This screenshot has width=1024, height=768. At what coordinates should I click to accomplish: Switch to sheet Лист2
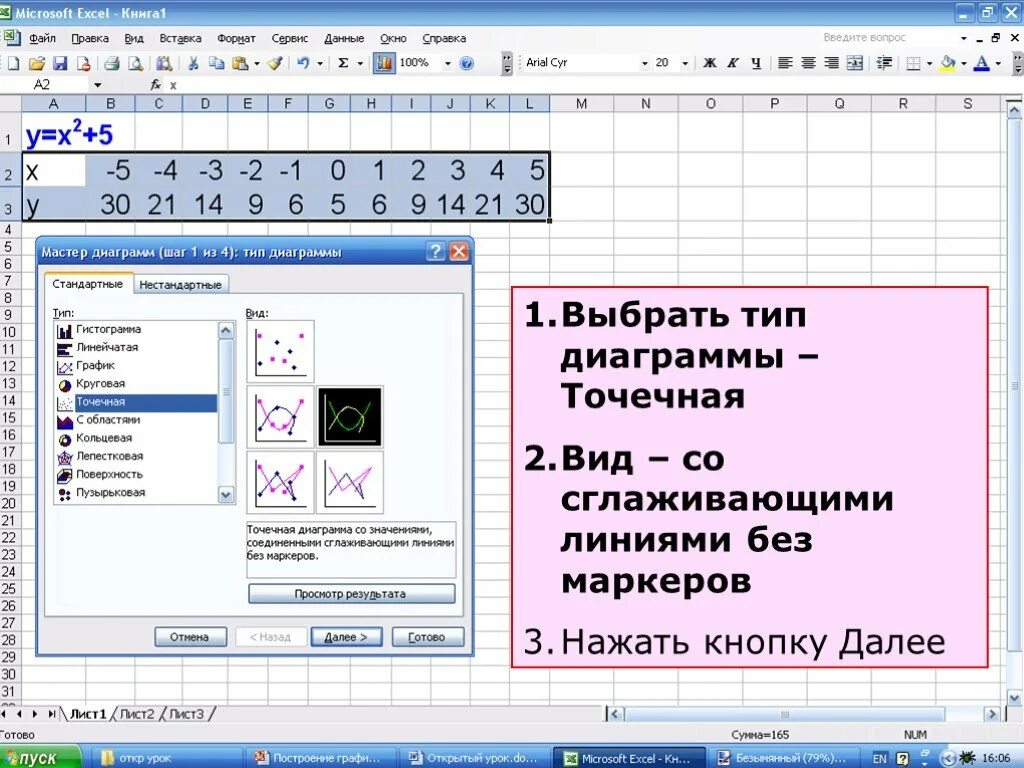(137, 714)
